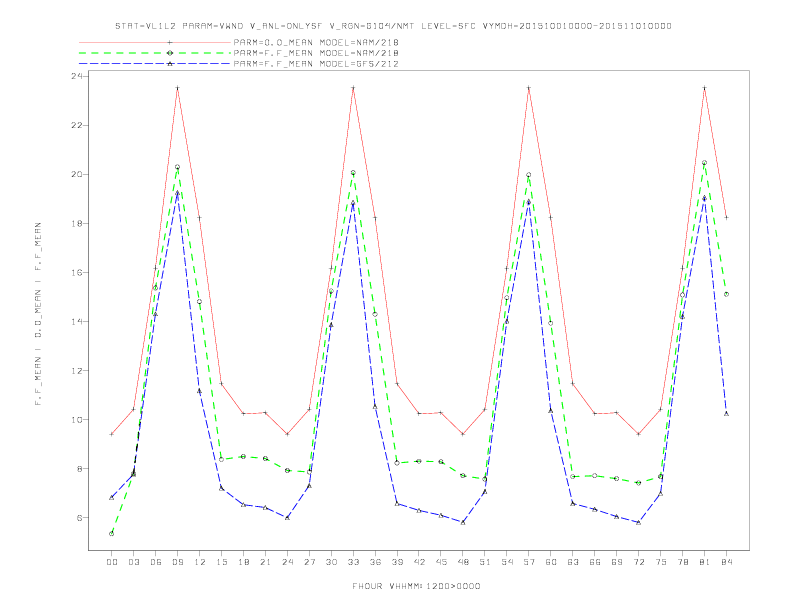The width and height of the screenshot is (792, 612).
Task: Click x-axis forecast hour label 51
Action: [x=485, y=562]
